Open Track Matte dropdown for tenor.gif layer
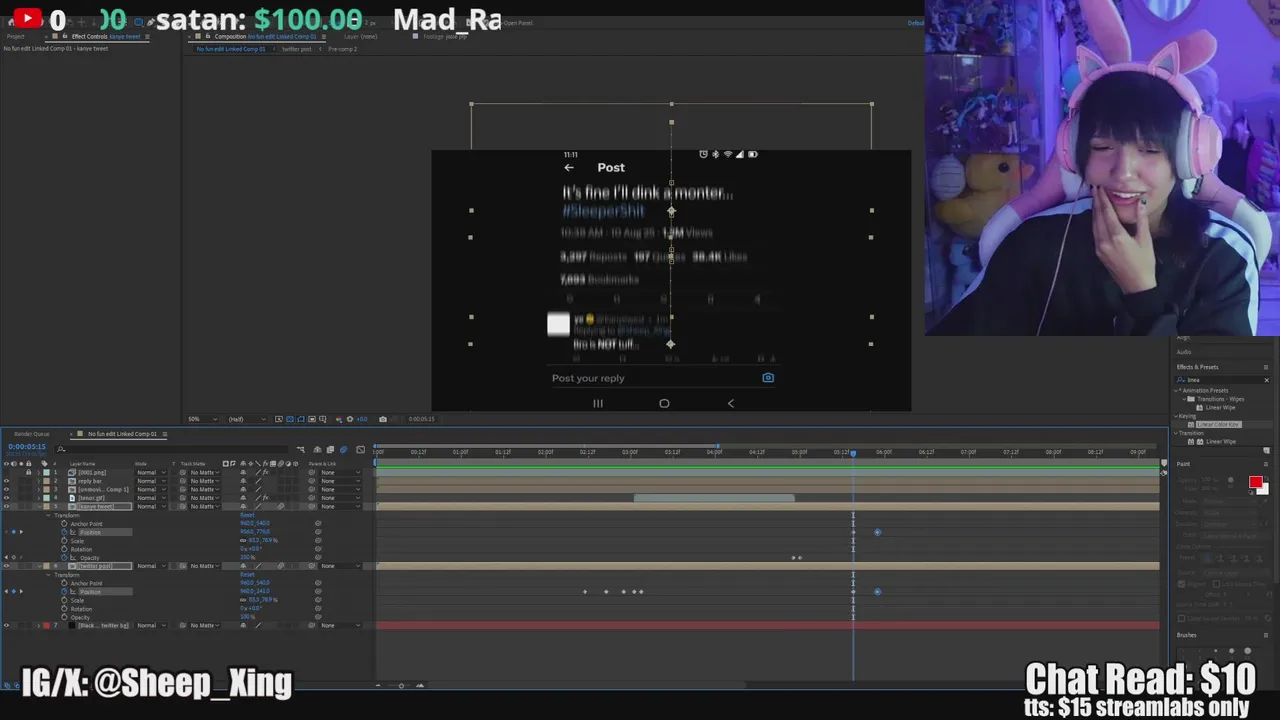This screenshot has width=1280, height=720. click(x=204, y=498)
